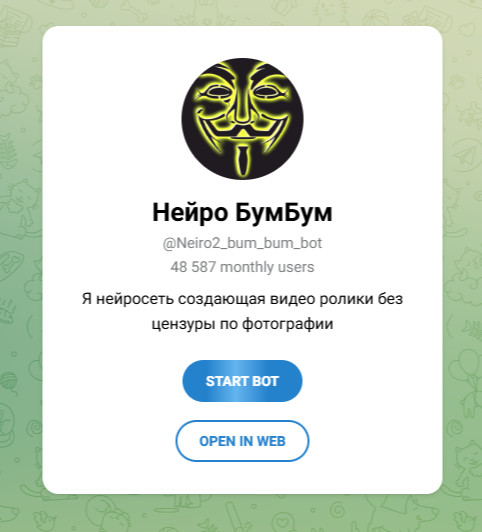This screenshot has width=482, height=532.
Task: Click the green patterned background below the card
Action: 242,513
